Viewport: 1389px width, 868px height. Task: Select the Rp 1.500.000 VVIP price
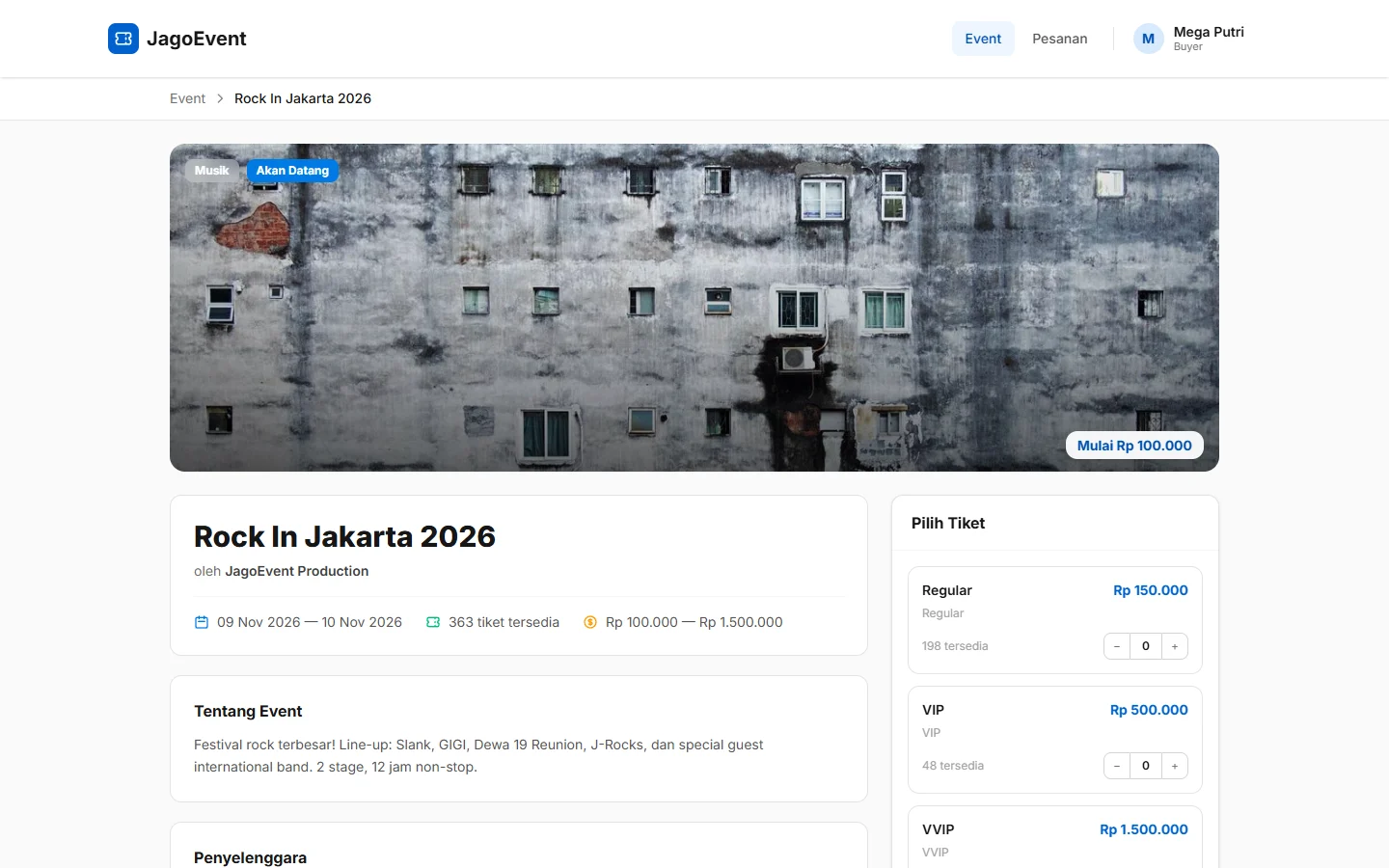[1144, 829]
